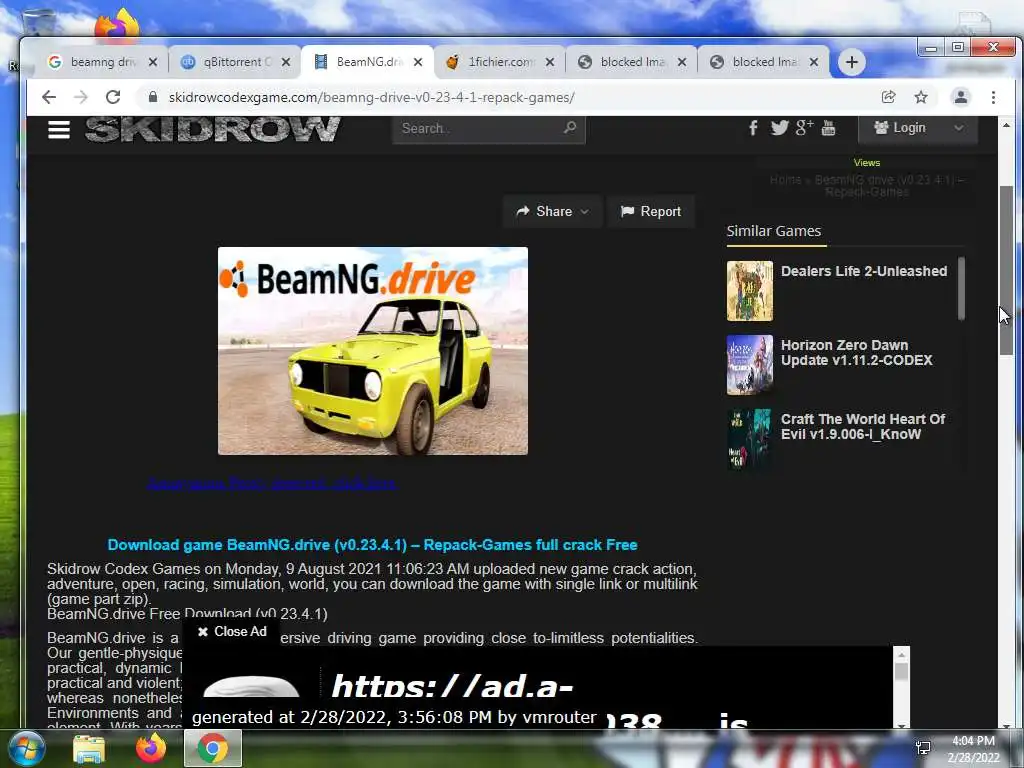The width and height of the screenshot is (1024, 768).
Task: Close the qBittorrent tab
Action: tap(286, 62)
